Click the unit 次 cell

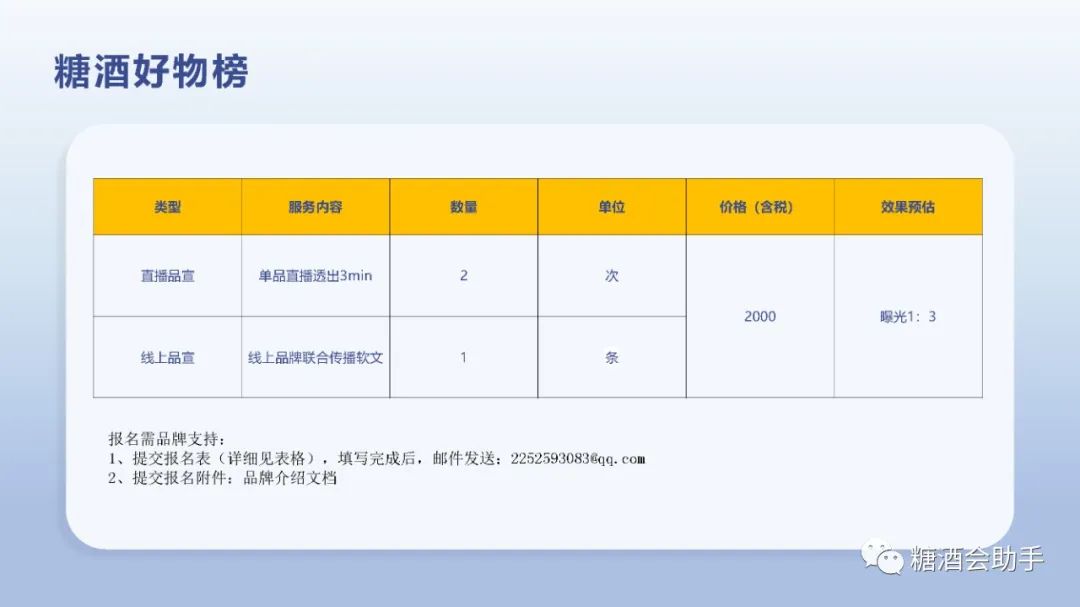[612, 276]
